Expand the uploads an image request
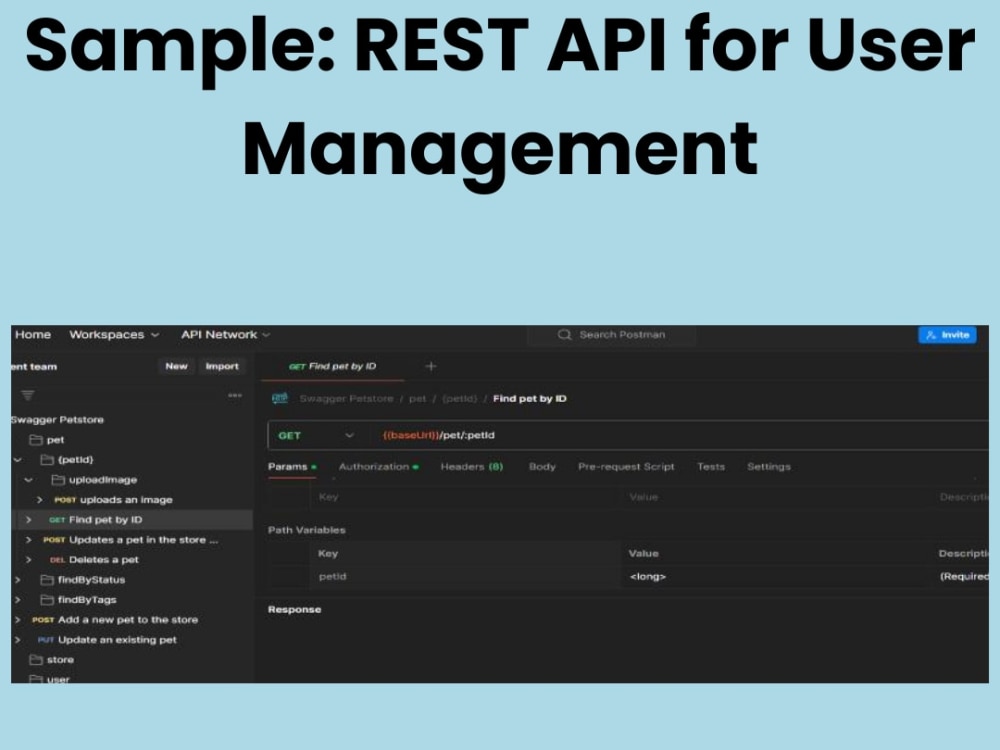This screenshot has width=1000, height=750. 40,500
